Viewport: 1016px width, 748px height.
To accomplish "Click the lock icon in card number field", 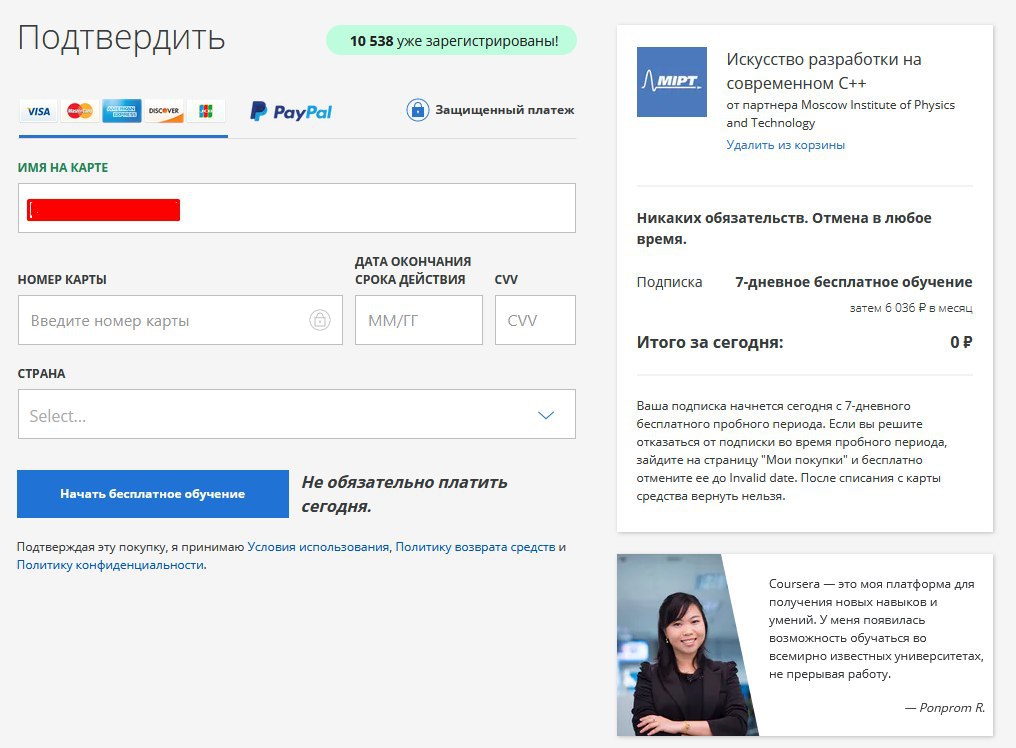I will (319, 320).
